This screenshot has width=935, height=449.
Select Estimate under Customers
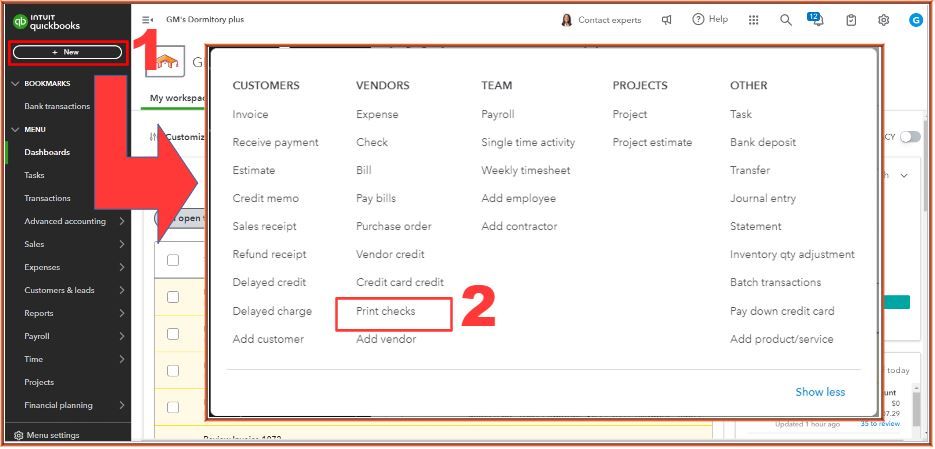[x=254, y=171]
